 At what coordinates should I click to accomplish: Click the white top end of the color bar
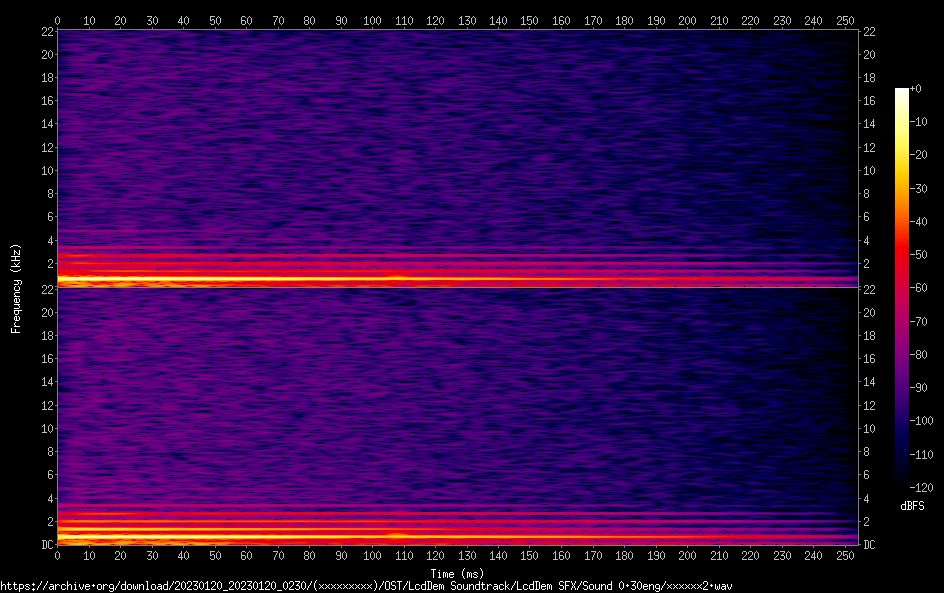(902, 92)
